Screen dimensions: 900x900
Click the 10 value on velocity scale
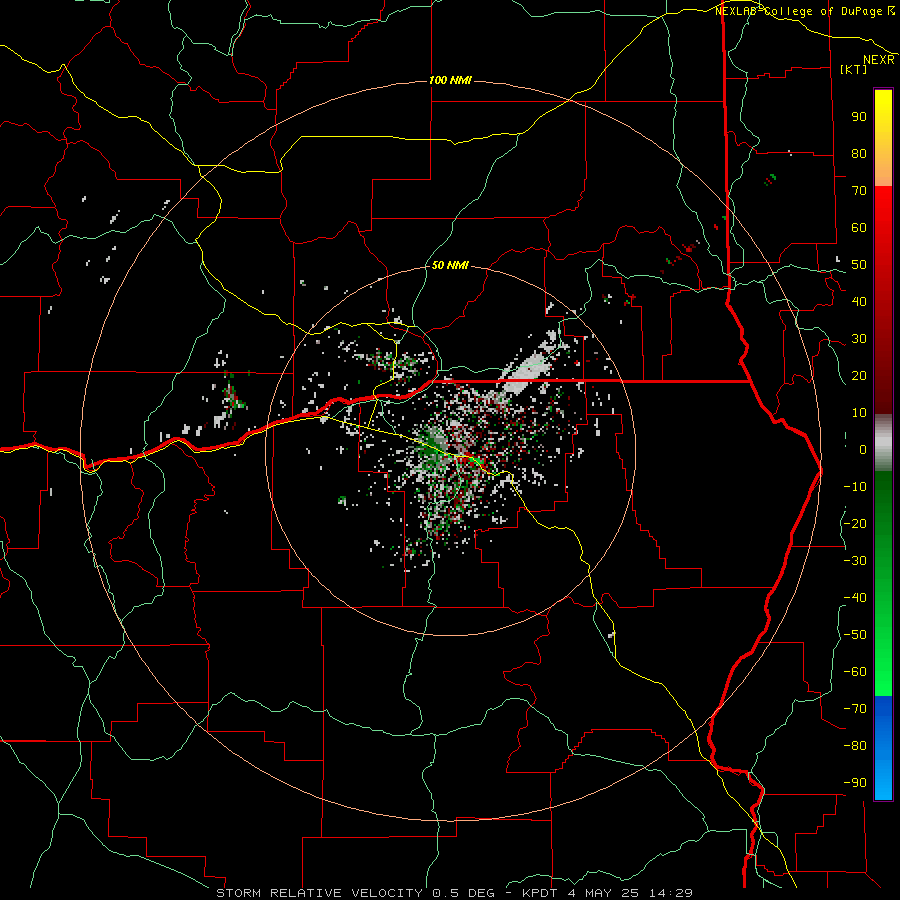(x=859, y=413)
